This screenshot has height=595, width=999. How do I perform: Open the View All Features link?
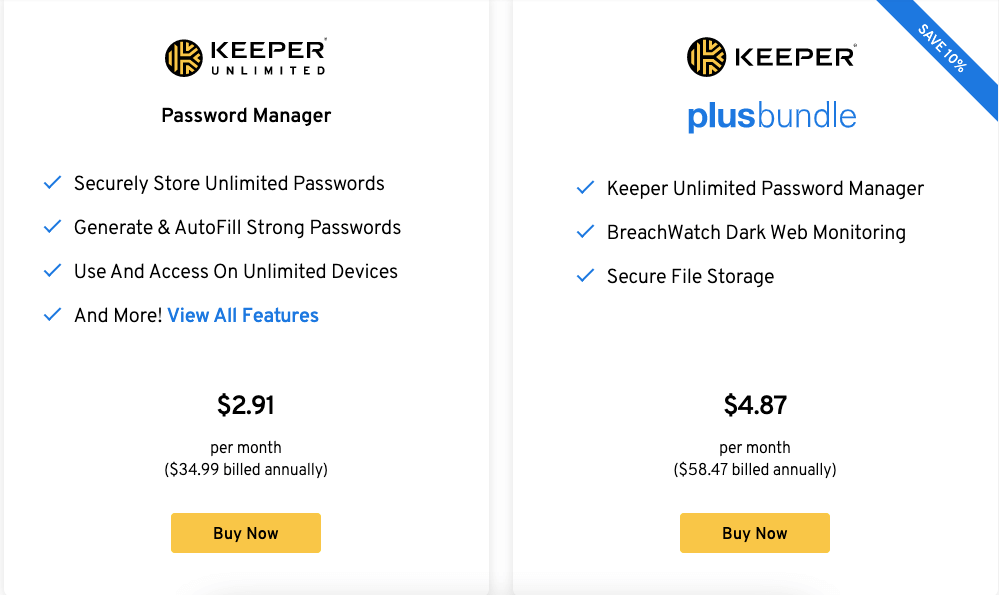click(x=243, y=315)
